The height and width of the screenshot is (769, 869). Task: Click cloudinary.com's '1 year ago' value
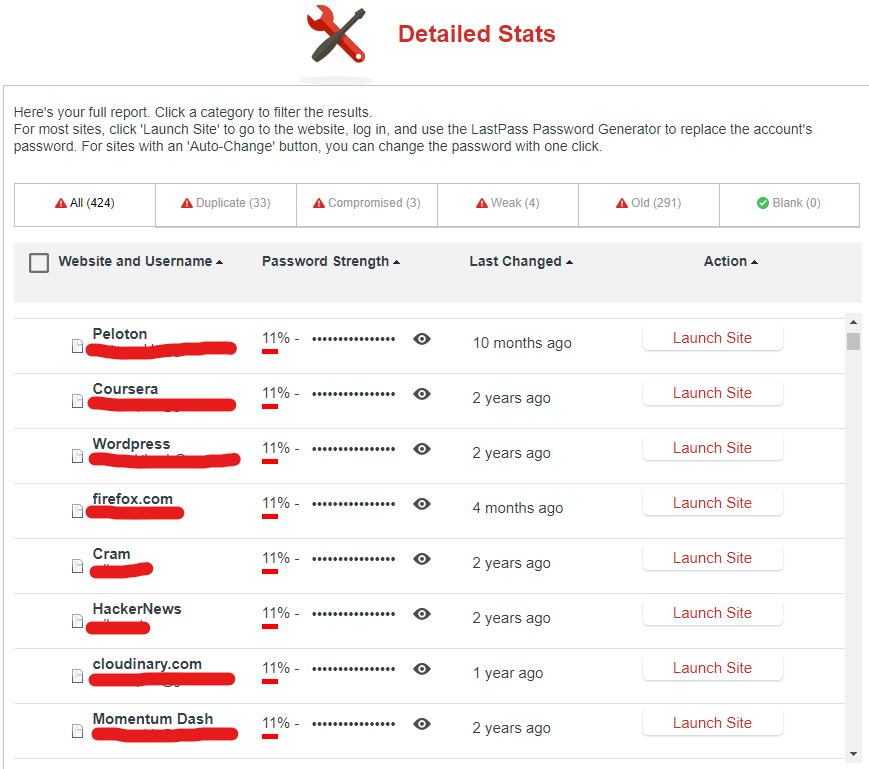click(x=508, y=673)
